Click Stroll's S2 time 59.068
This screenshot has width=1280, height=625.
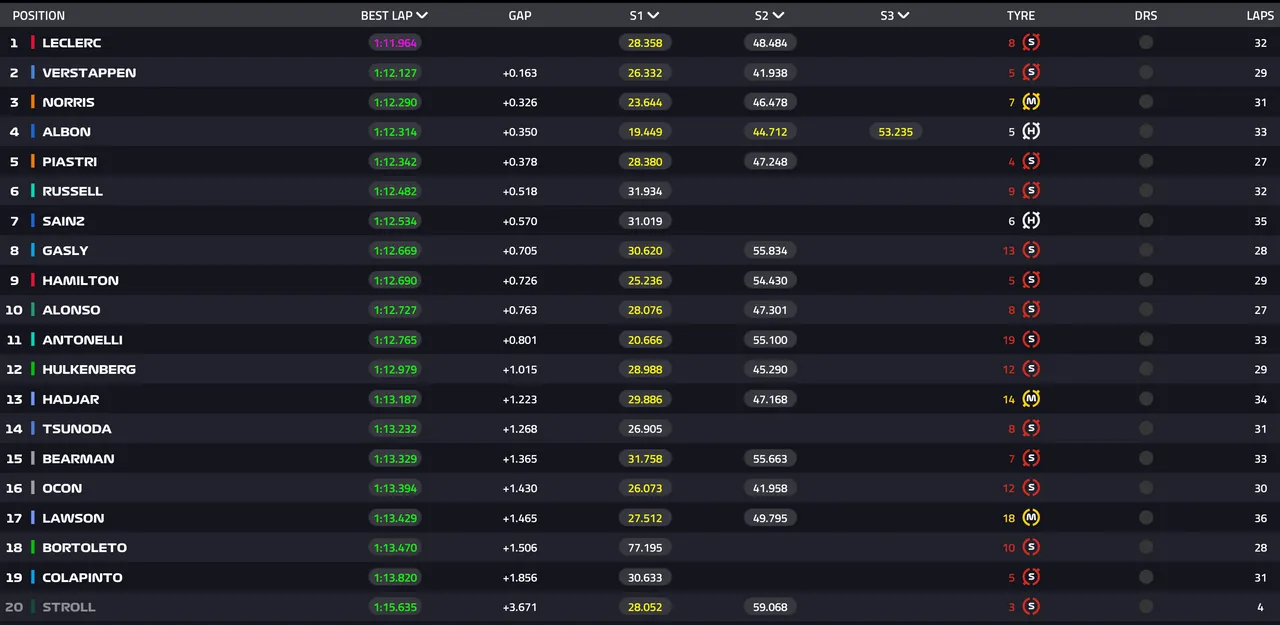[770, 607]
